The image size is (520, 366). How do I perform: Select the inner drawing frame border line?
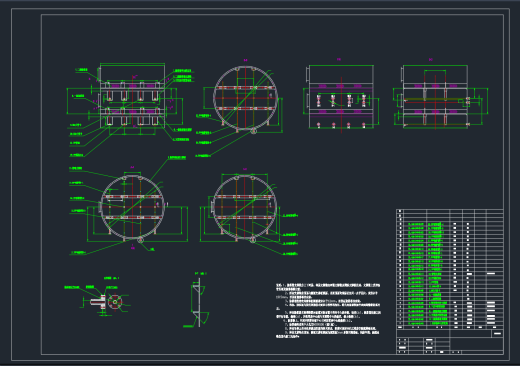(272, 14)
